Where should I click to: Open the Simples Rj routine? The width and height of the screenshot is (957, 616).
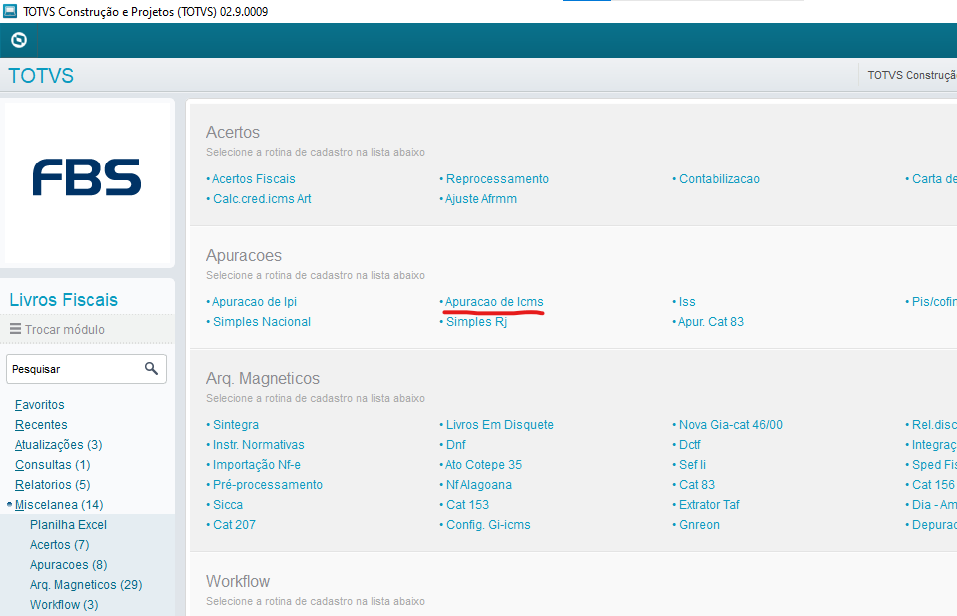(x=477, y=322)
